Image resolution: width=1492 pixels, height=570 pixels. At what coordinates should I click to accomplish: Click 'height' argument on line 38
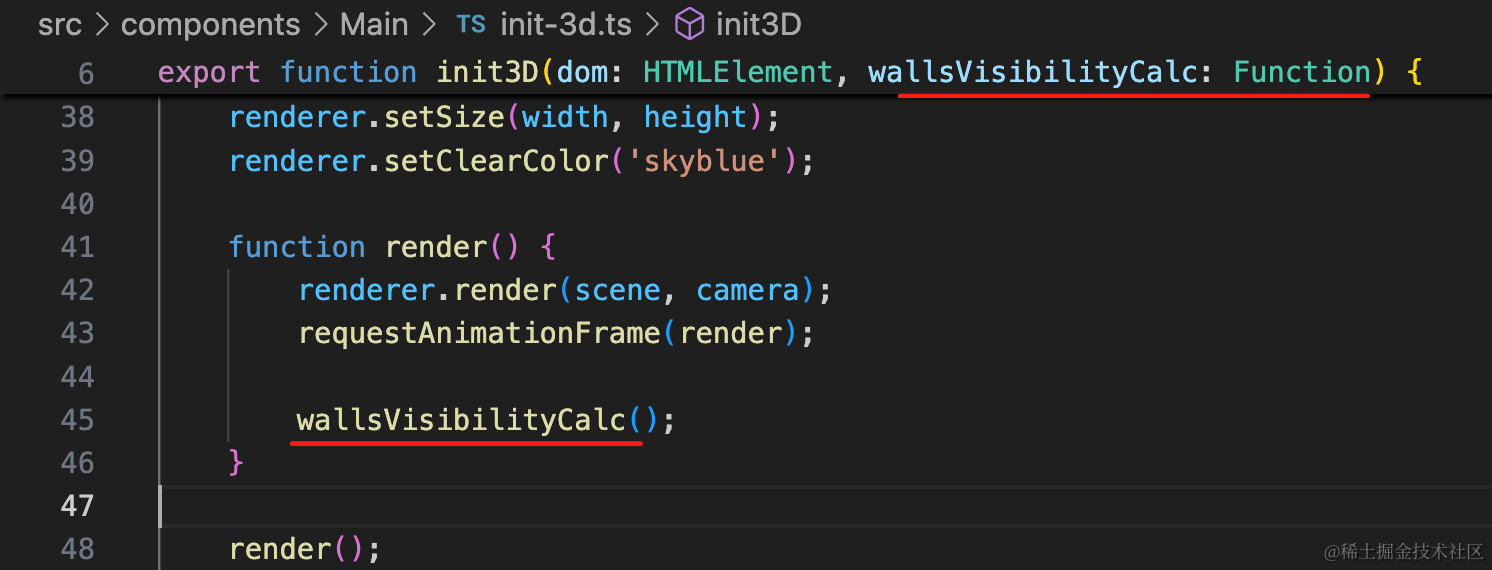695,117
